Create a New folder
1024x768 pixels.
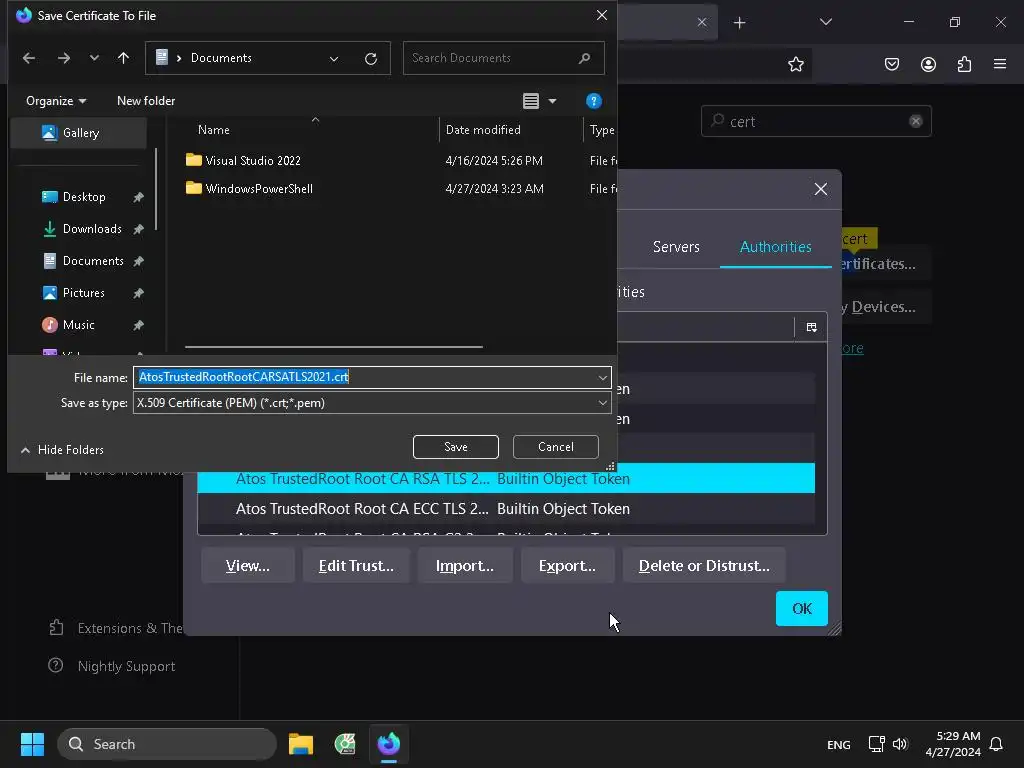pyautogui.click(x=146, y=101)
